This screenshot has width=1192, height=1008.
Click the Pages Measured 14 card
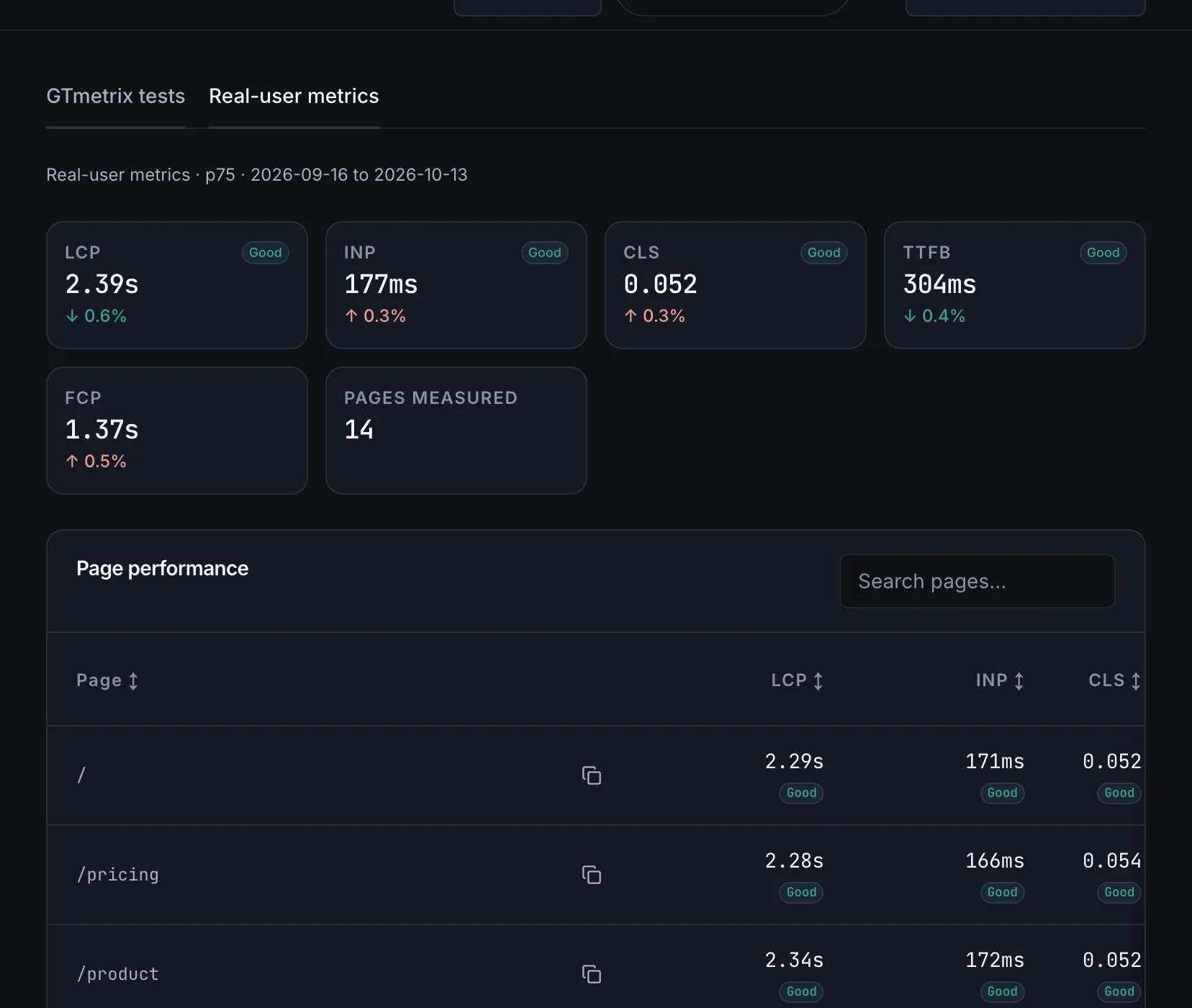coord(456,431)
